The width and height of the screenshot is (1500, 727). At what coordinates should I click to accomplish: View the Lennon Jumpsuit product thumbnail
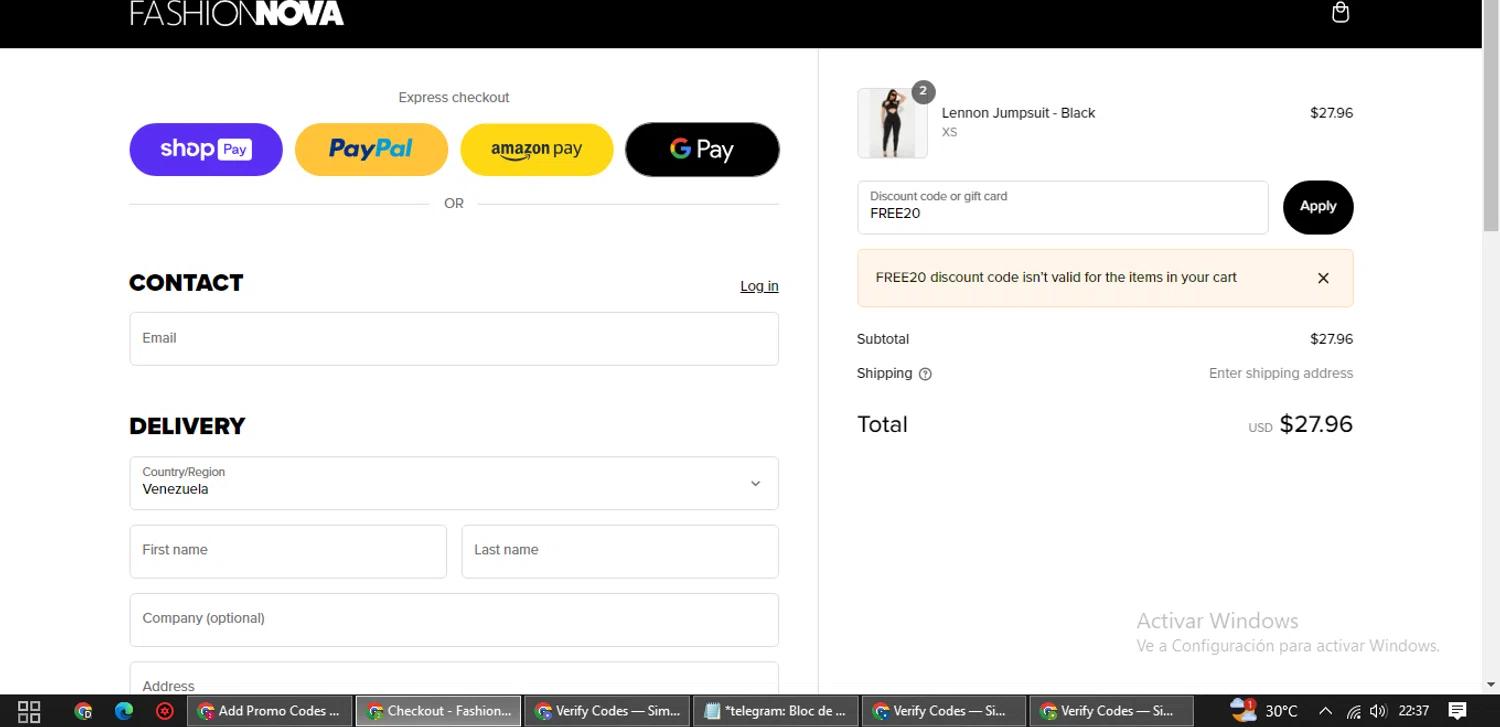pyautogui.click(x=892, y=124)
